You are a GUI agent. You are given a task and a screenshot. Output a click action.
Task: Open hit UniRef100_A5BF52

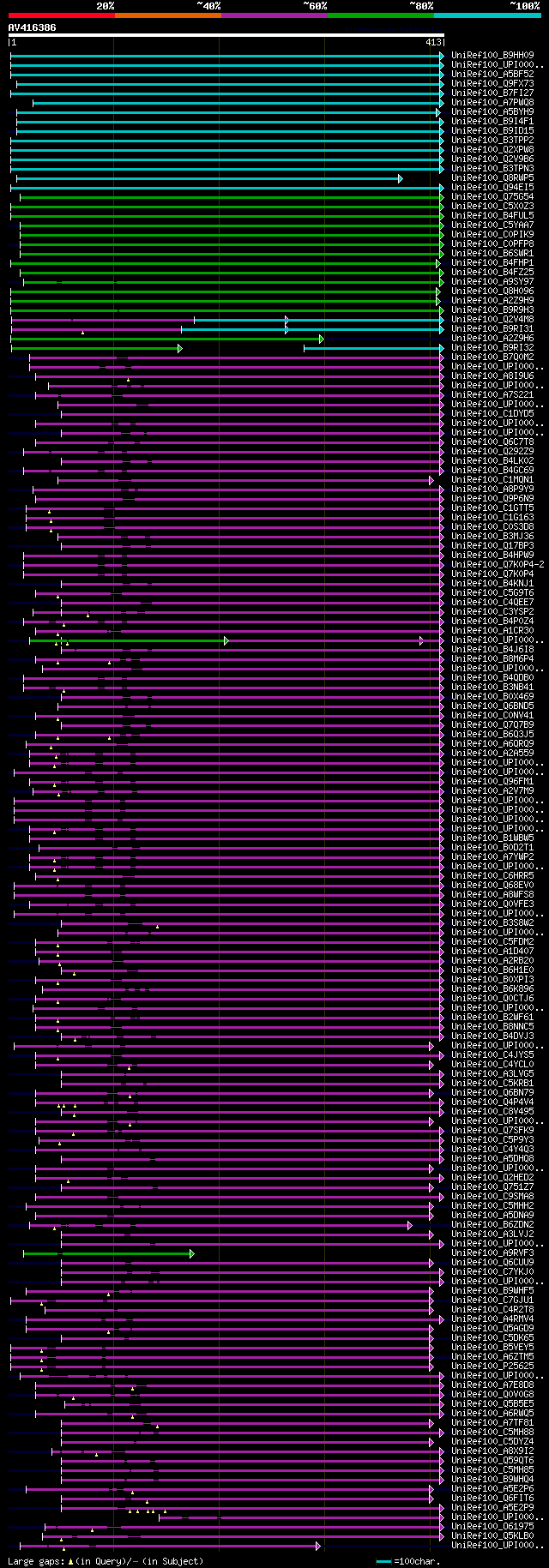pos(492,75)
